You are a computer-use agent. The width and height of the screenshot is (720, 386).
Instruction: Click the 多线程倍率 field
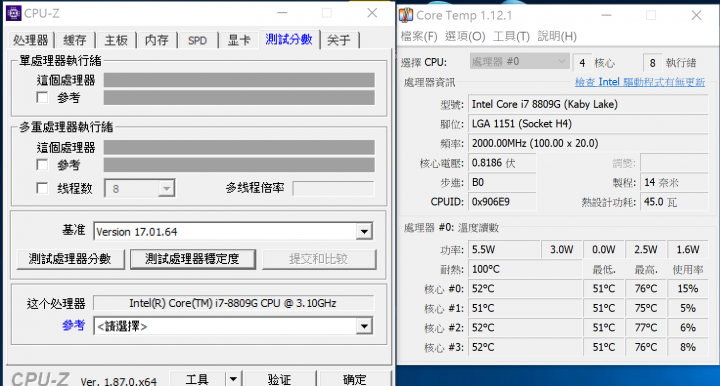click(x=333, y=188)
